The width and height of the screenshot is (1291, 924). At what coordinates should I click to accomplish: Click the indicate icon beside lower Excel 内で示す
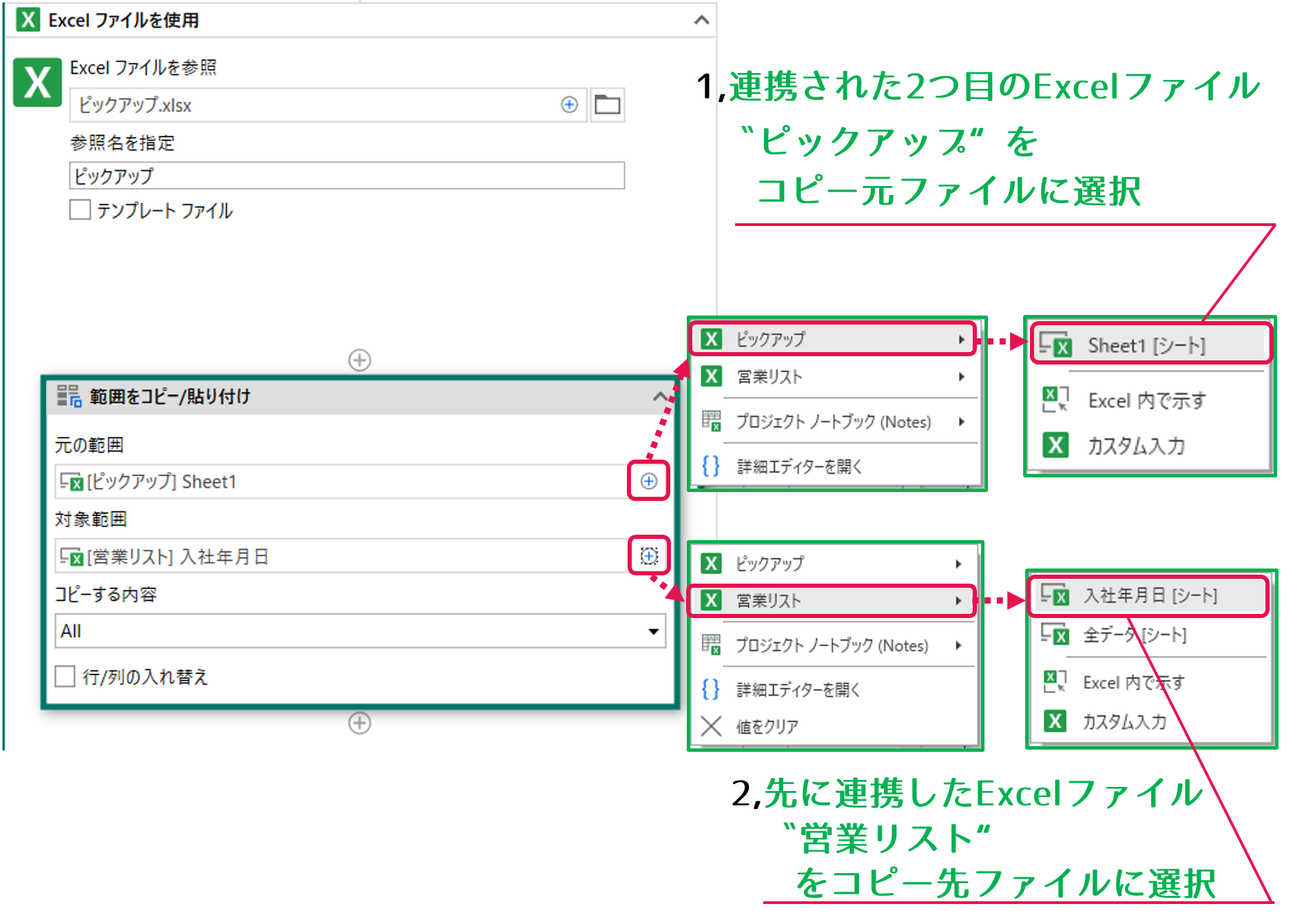1055,681
